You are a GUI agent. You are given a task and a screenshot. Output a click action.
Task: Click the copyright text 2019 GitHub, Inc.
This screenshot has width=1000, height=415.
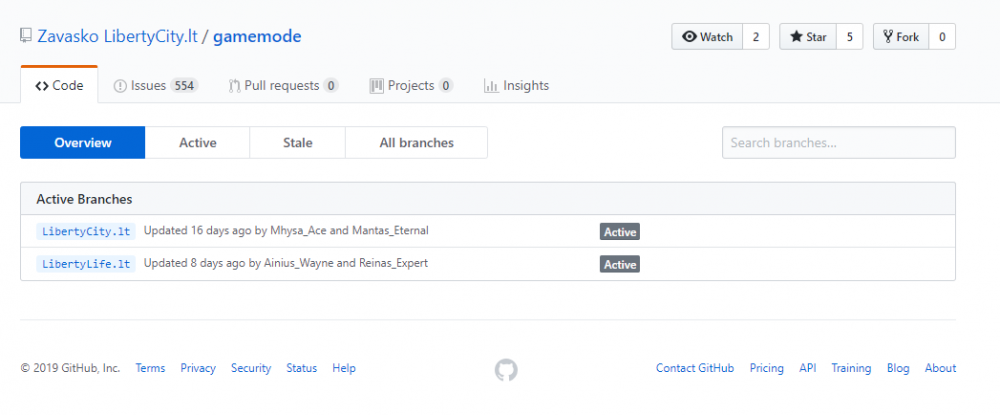click(x=70, y=368)
